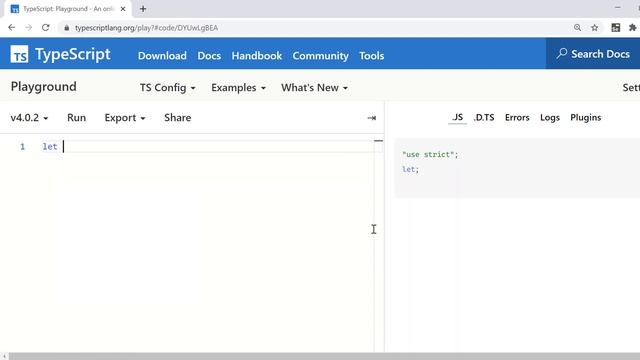Expand the Examples dropdown menu
This screenshot has width=640, height=360.
point(238,88)
